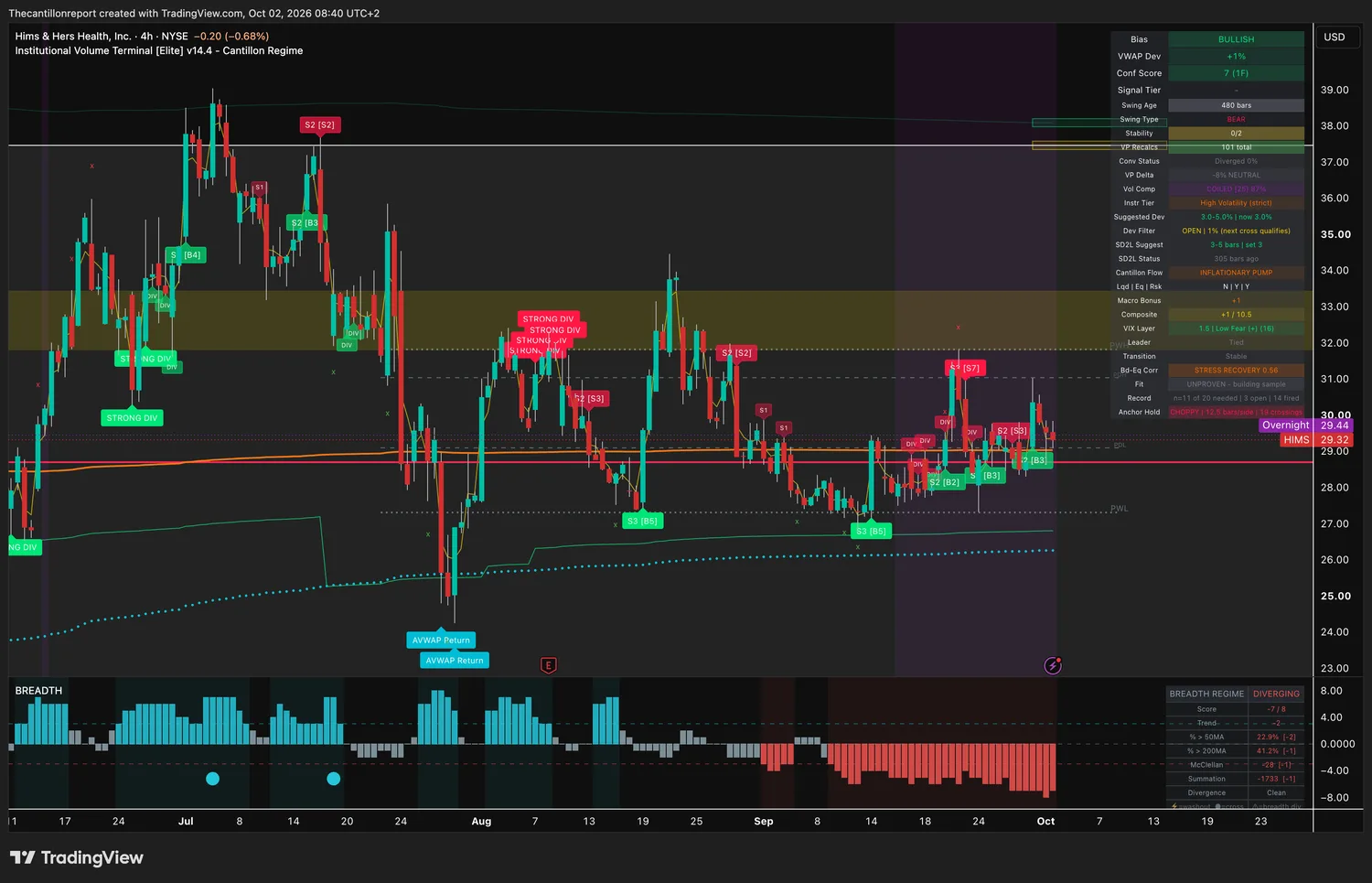Viewport: 1372px width, 883px height.
Task: Select the 'Sep' time axis label
Action: pos(764,822)
